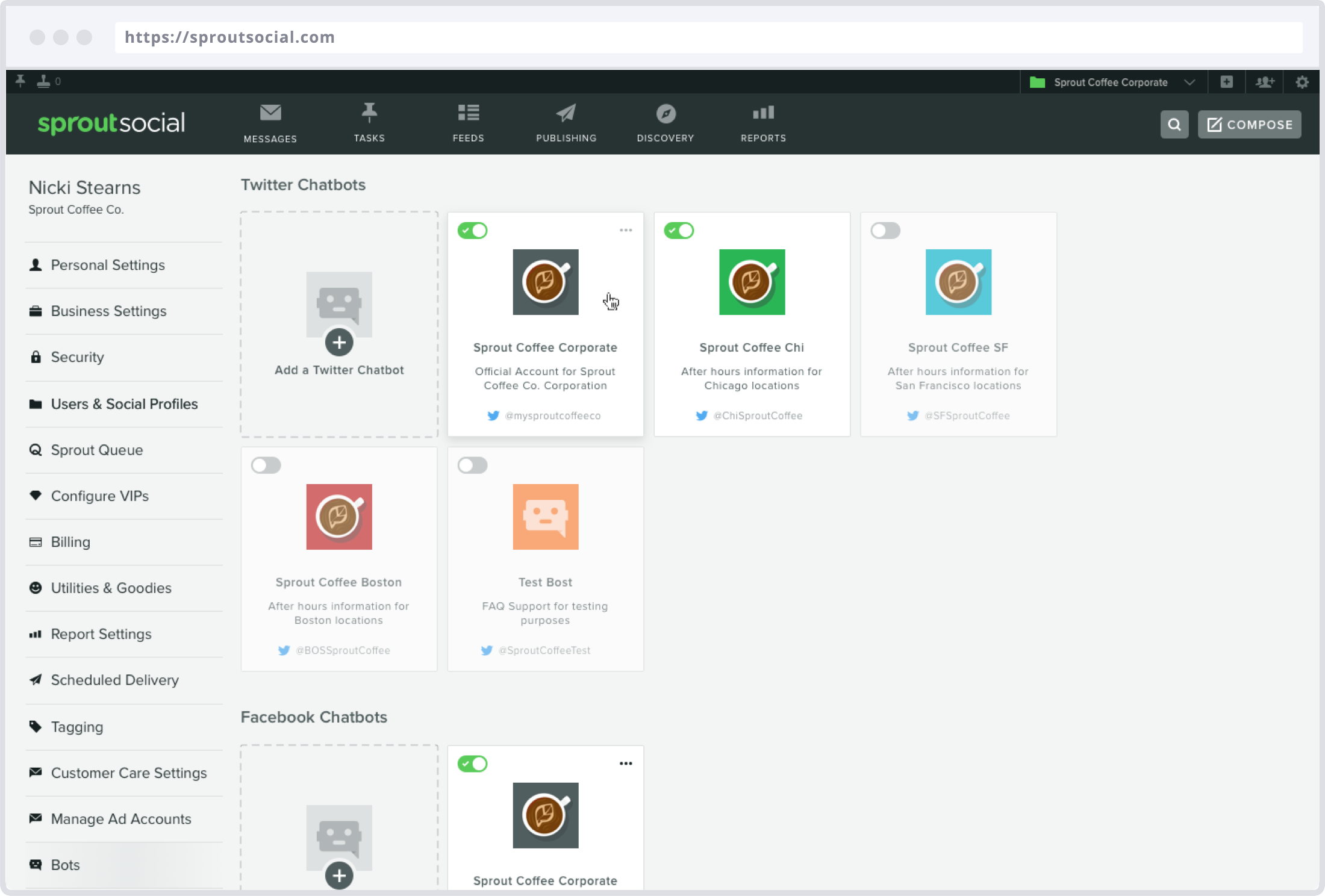Open the Reports bar chart icon
Viewport: 1325px width, 896px height.
point(763,113)
